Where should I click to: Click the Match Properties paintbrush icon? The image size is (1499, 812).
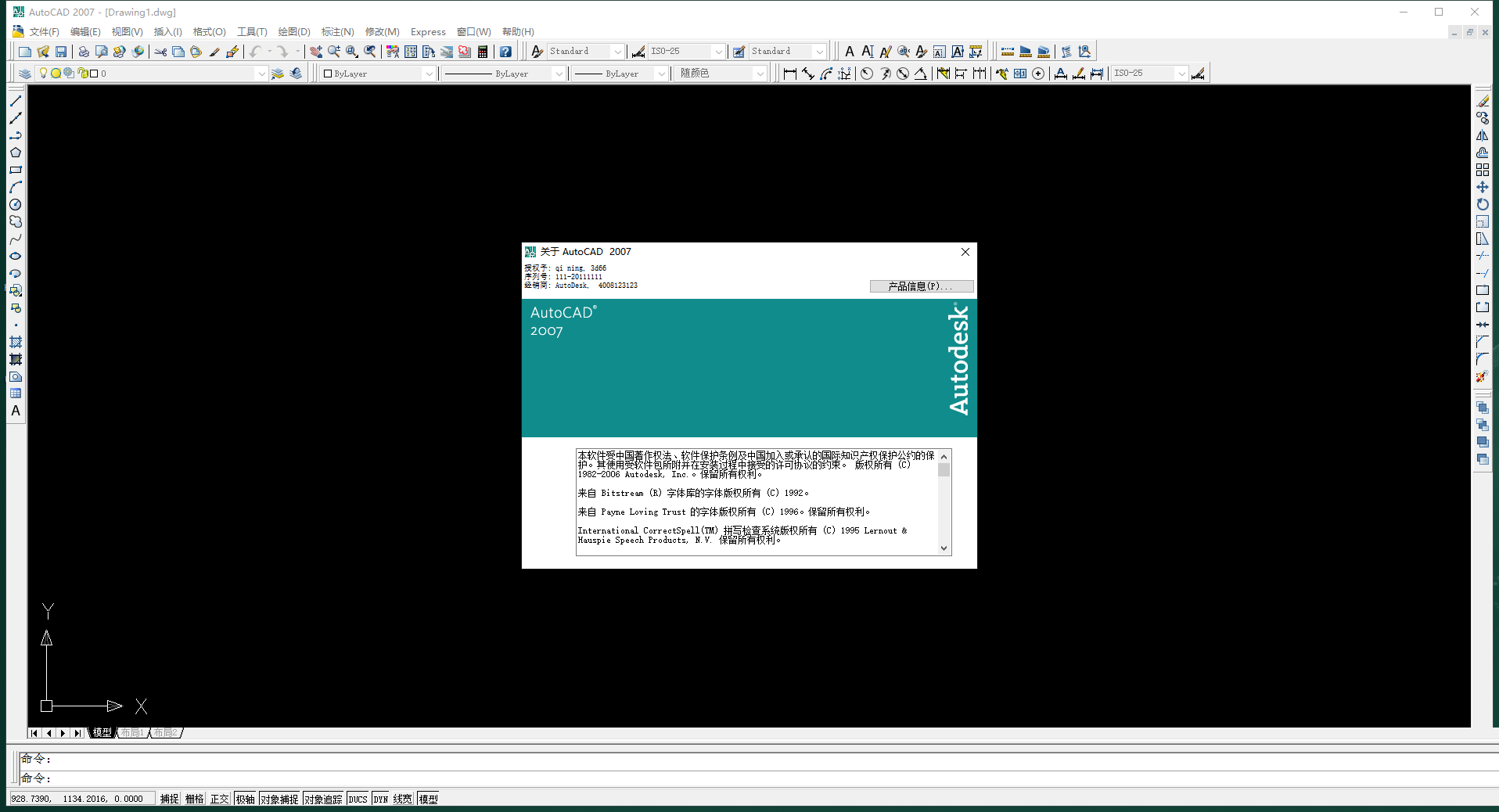click(214, 52)
